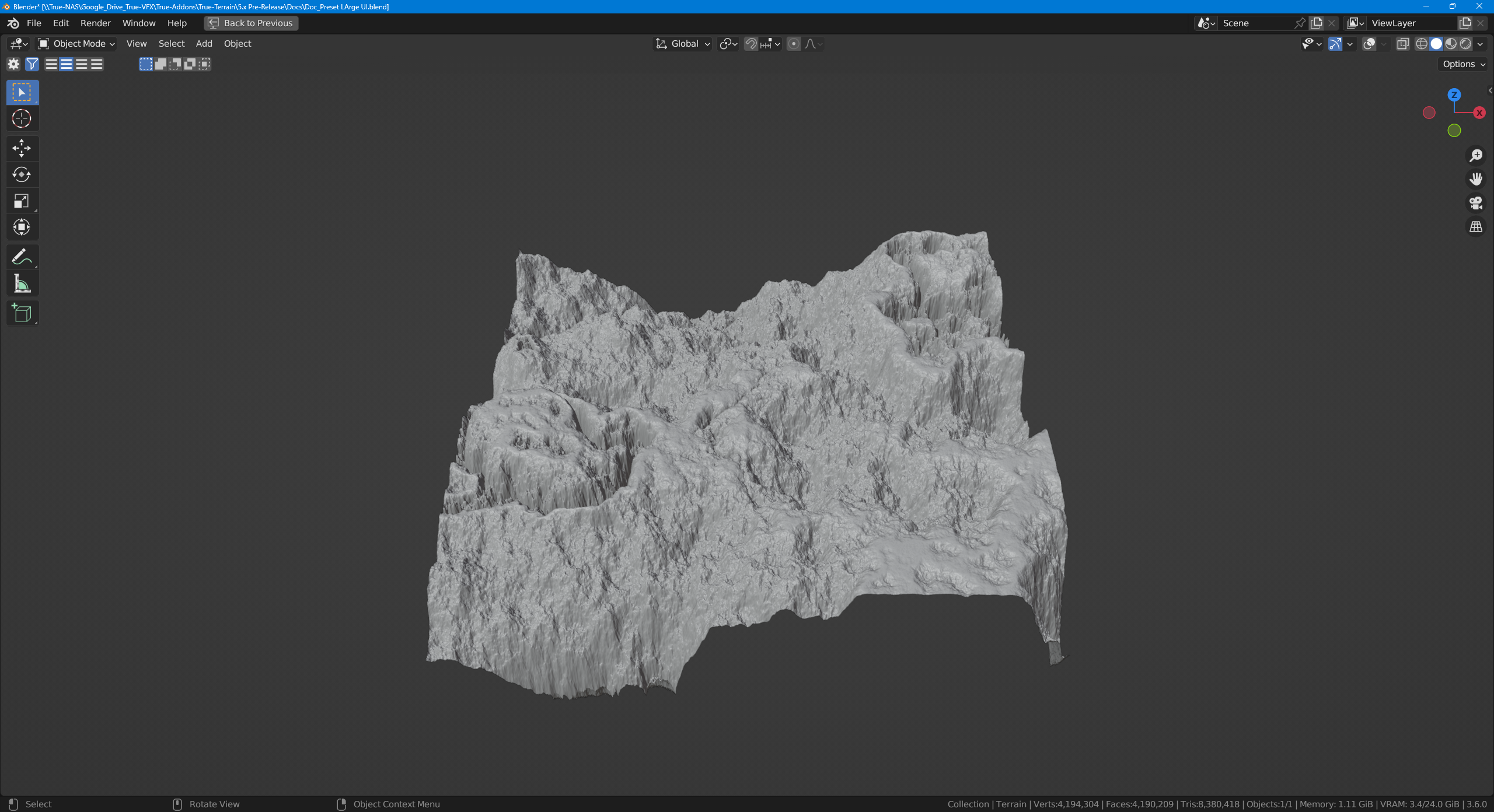The width and height of the screenshot is (1494, 812).
Task: Expand the viewport Options dropdown
Action: (x=1464, y=64)
